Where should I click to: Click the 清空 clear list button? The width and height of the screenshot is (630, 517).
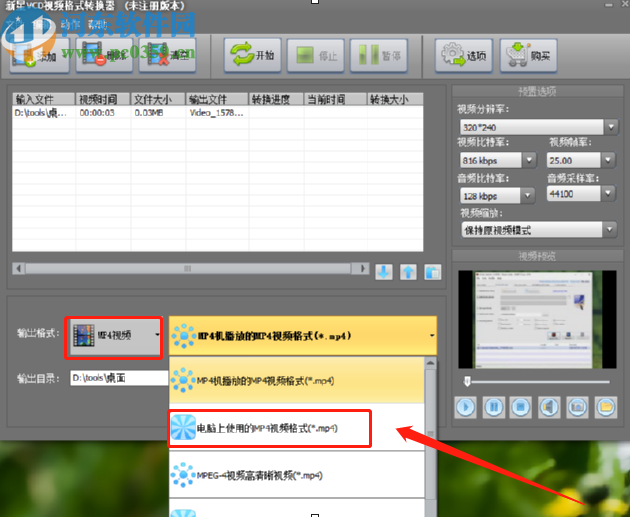pyautogui.click(x=167, y=55)
